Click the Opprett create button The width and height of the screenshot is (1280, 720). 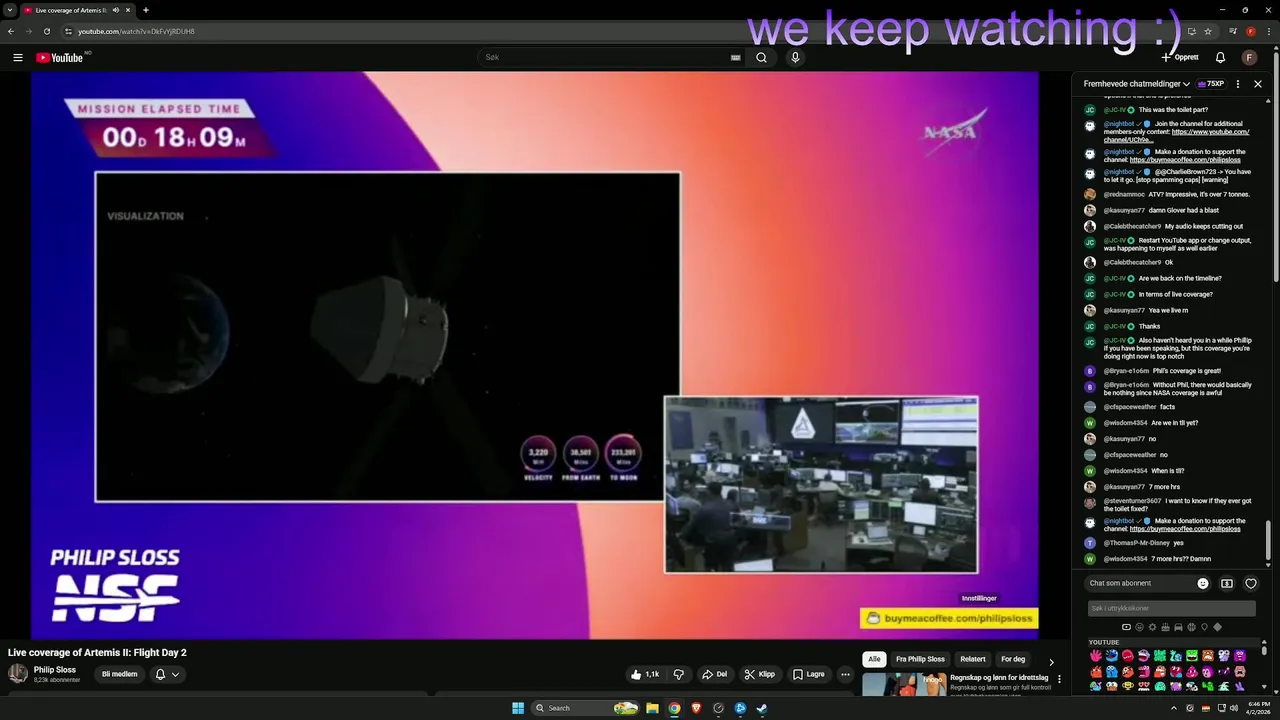point(1179,58)
